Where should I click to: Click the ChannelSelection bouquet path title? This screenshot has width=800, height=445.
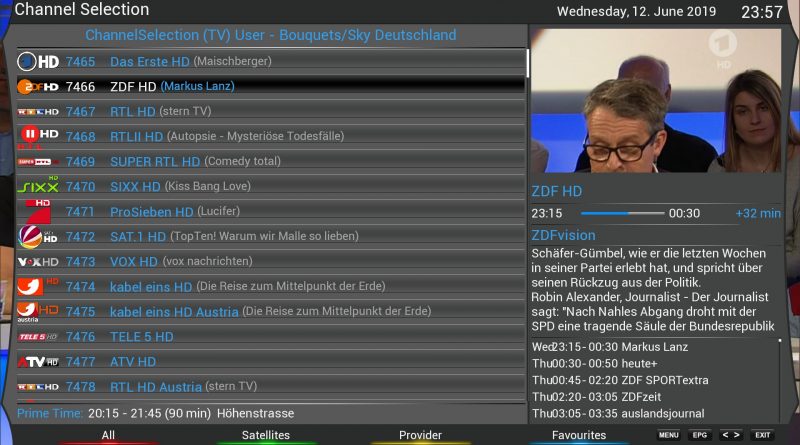tap(271, 35)
